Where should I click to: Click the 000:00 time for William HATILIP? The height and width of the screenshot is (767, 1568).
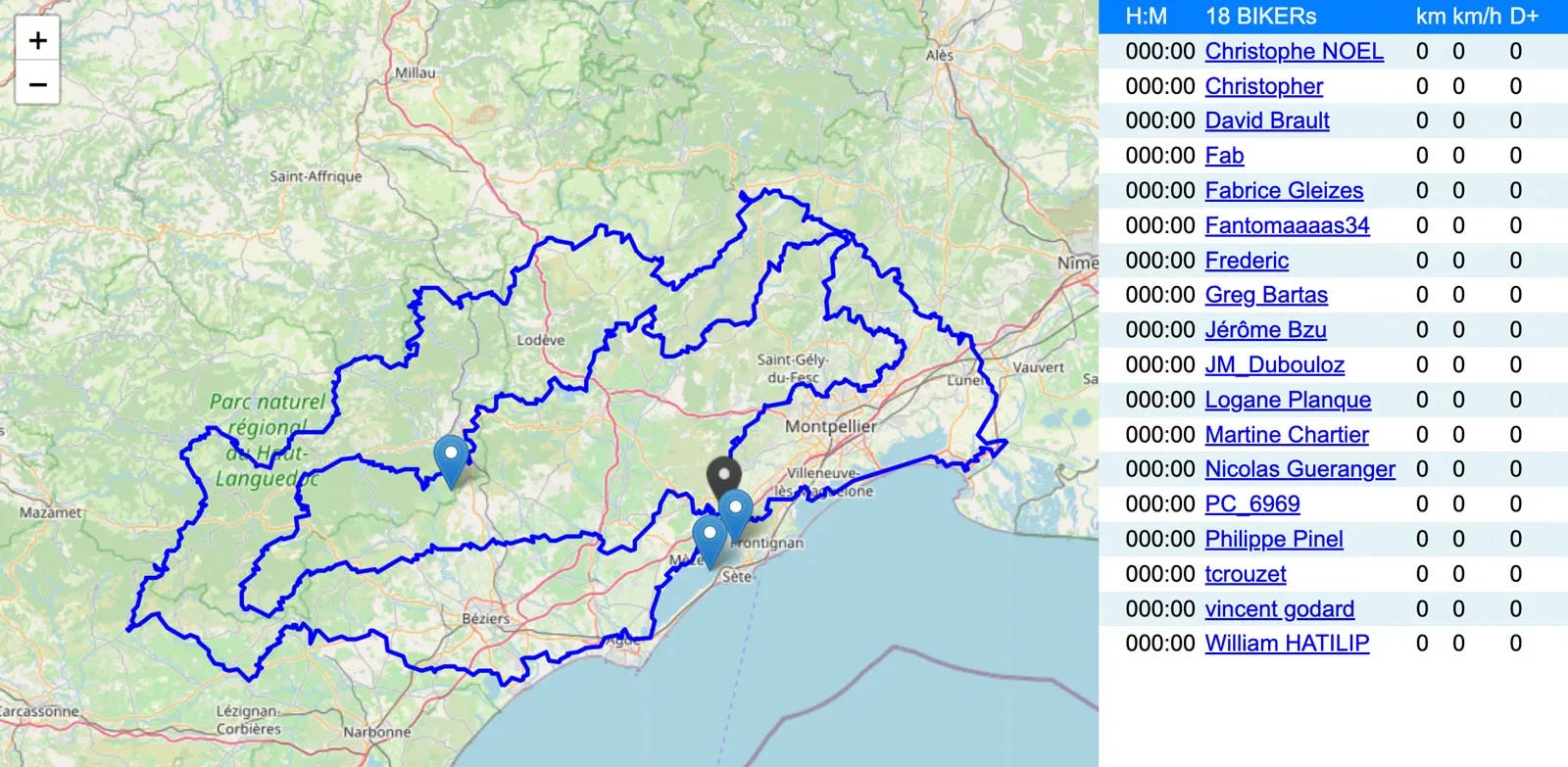1160,644
